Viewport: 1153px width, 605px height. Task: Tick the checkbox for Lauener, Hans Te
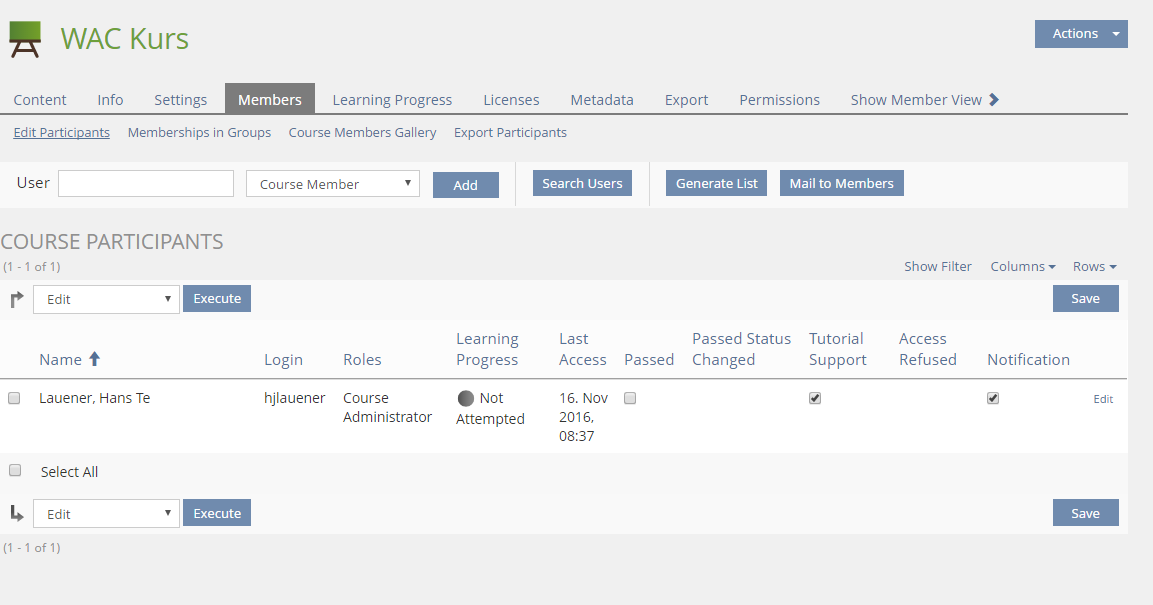pyautogui.click(x=14, y=398)
